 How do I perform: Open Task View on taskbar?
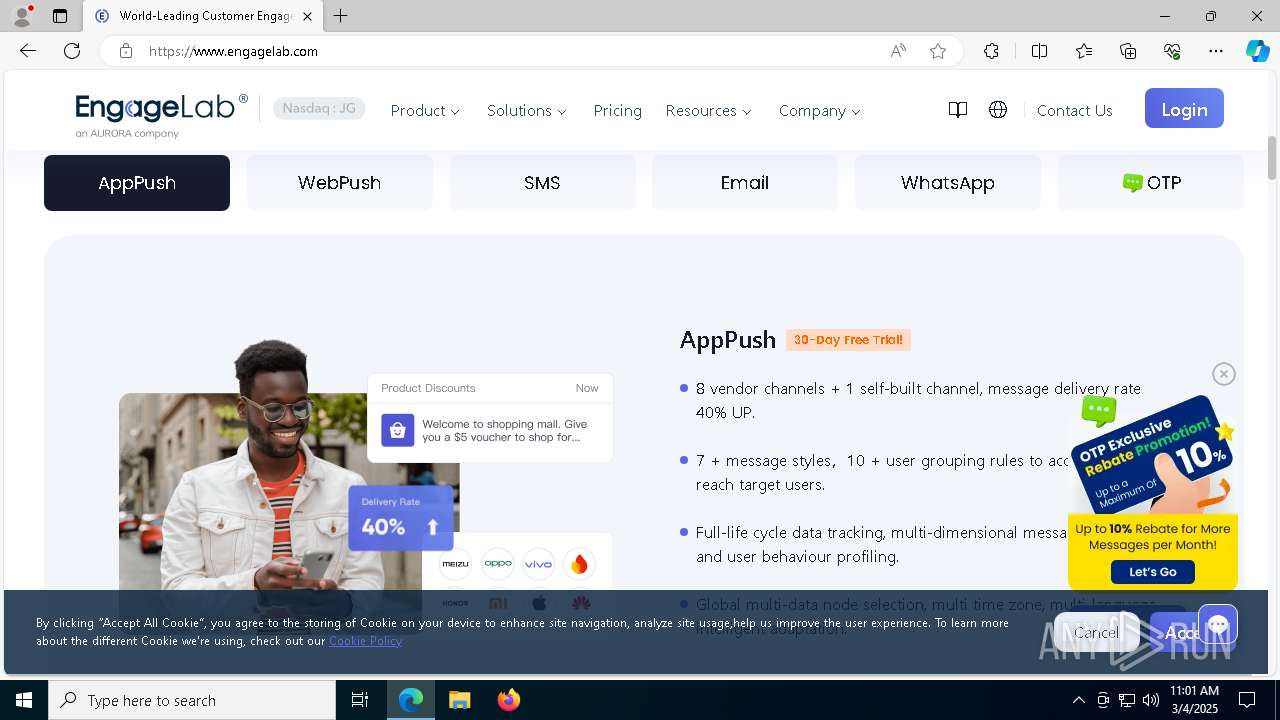[360, 700]
